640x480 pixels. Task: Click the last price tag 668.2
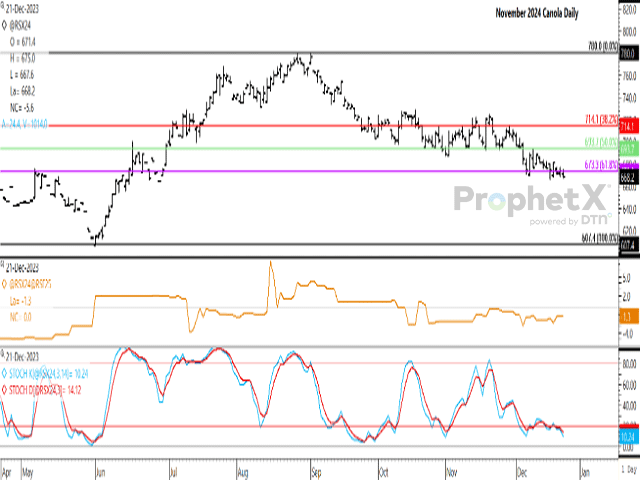point(630,175)
